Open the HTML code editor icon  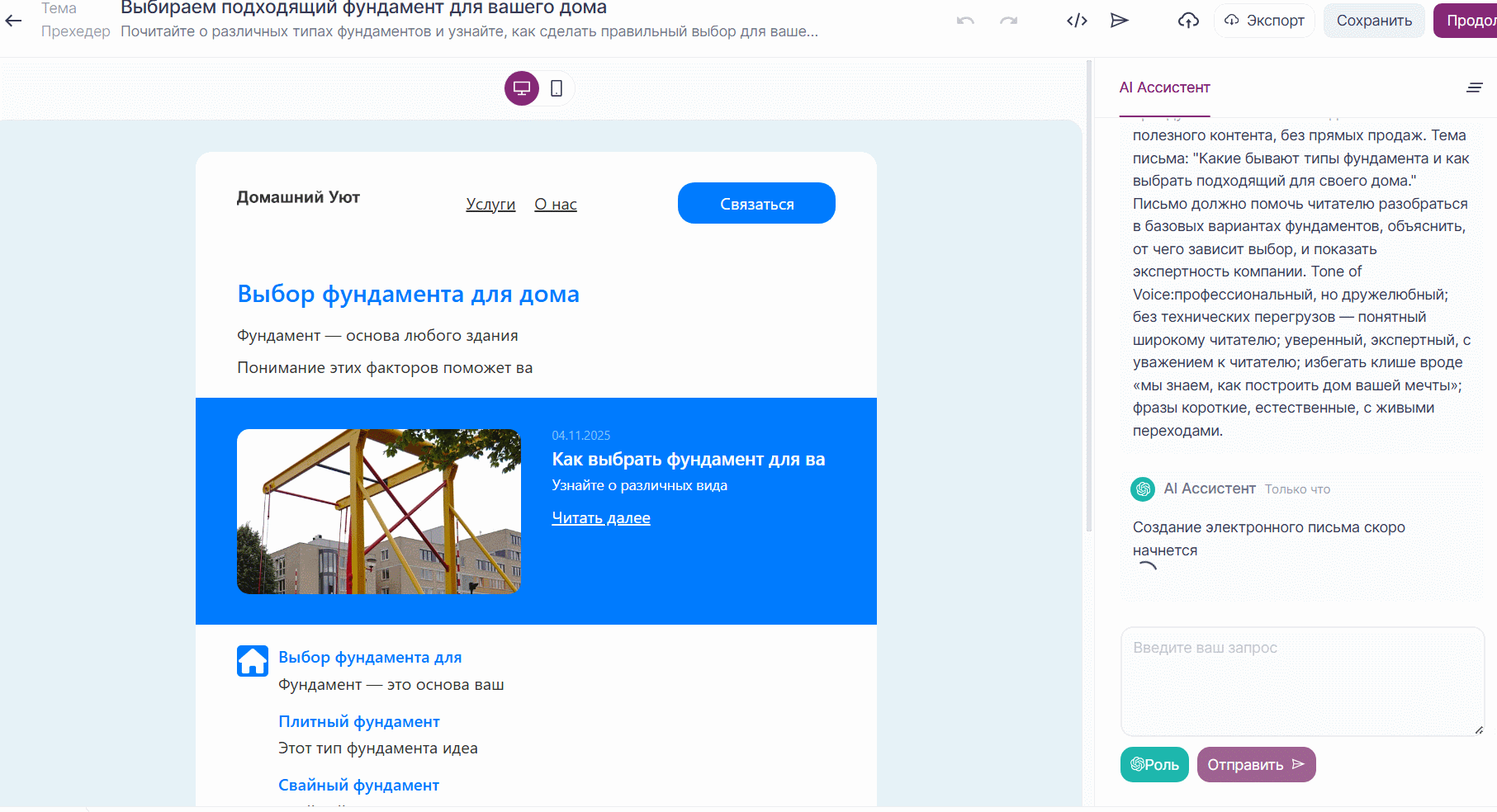point(1077,21)
